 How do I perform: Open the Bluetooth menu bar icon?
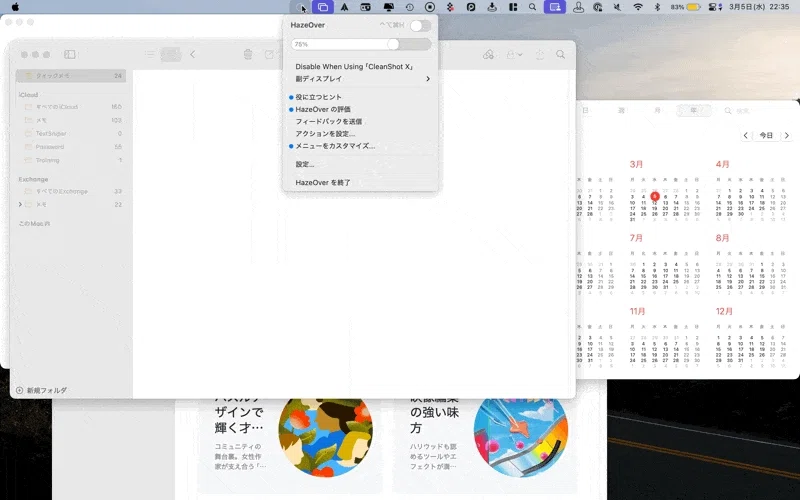657,7
